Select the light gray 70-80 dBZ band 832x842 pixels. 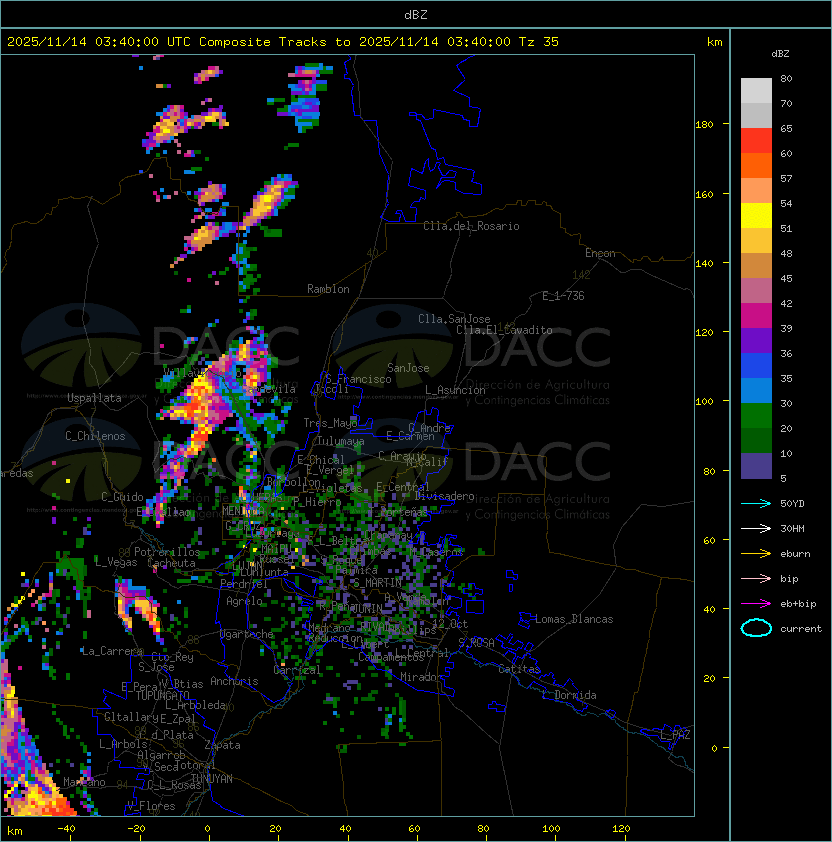click(756, 91)
